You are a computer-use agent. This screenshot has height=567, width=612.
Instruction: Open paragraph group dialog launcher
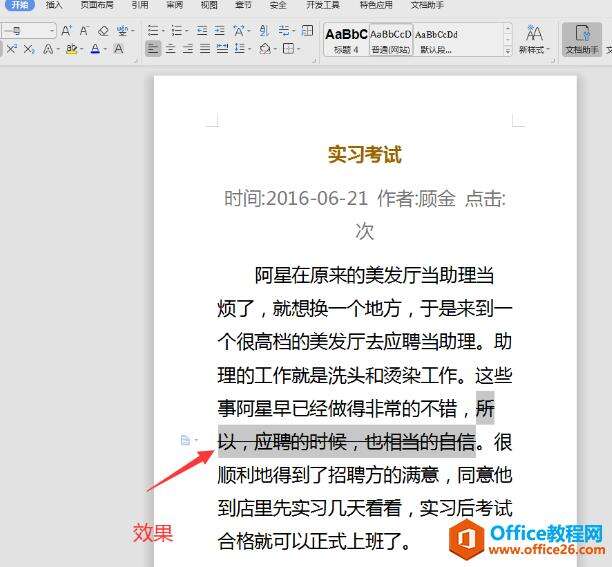click(x=315, y=60)
